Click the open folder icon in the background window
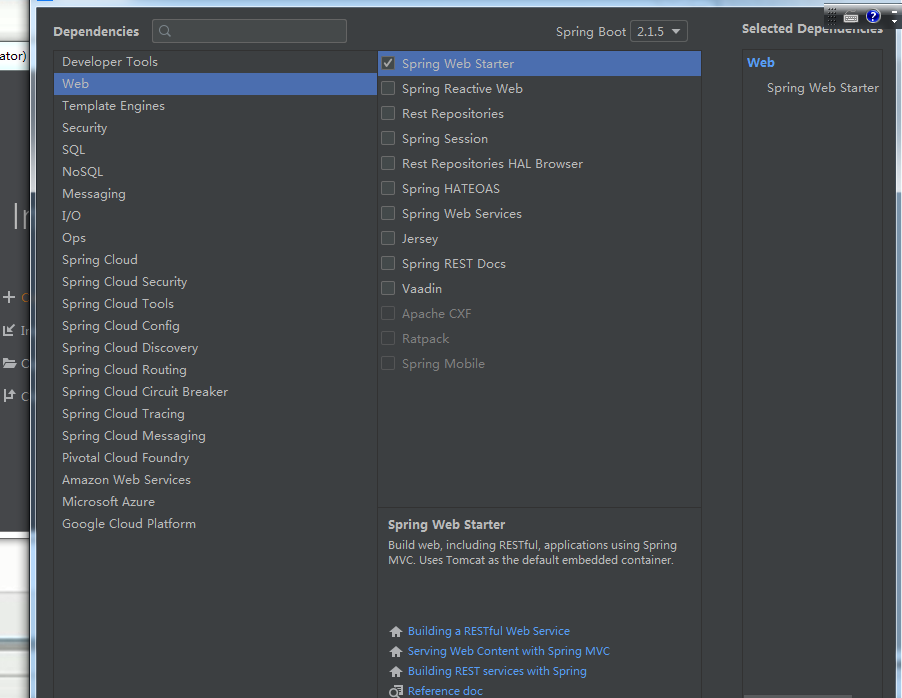 9,363
